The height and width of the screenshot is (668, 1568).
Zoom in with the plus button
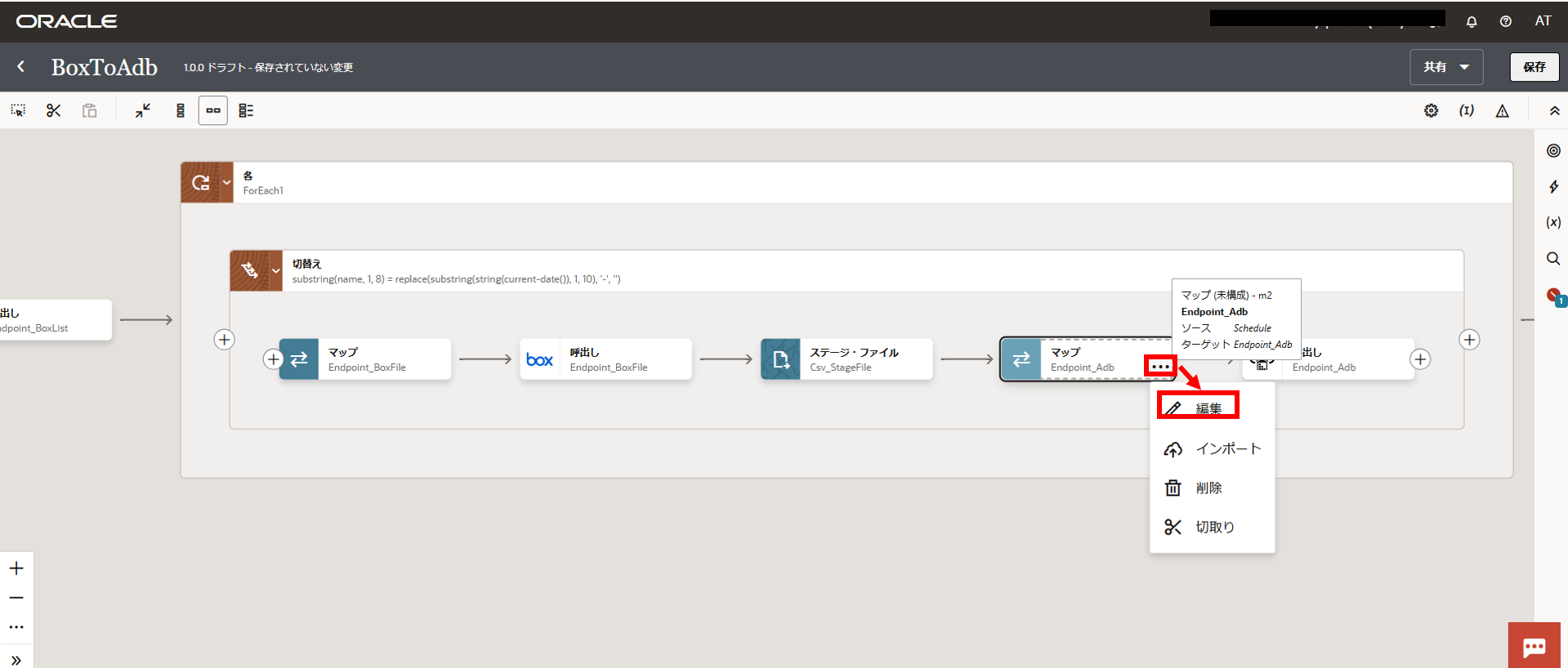(x=16, y=568)
